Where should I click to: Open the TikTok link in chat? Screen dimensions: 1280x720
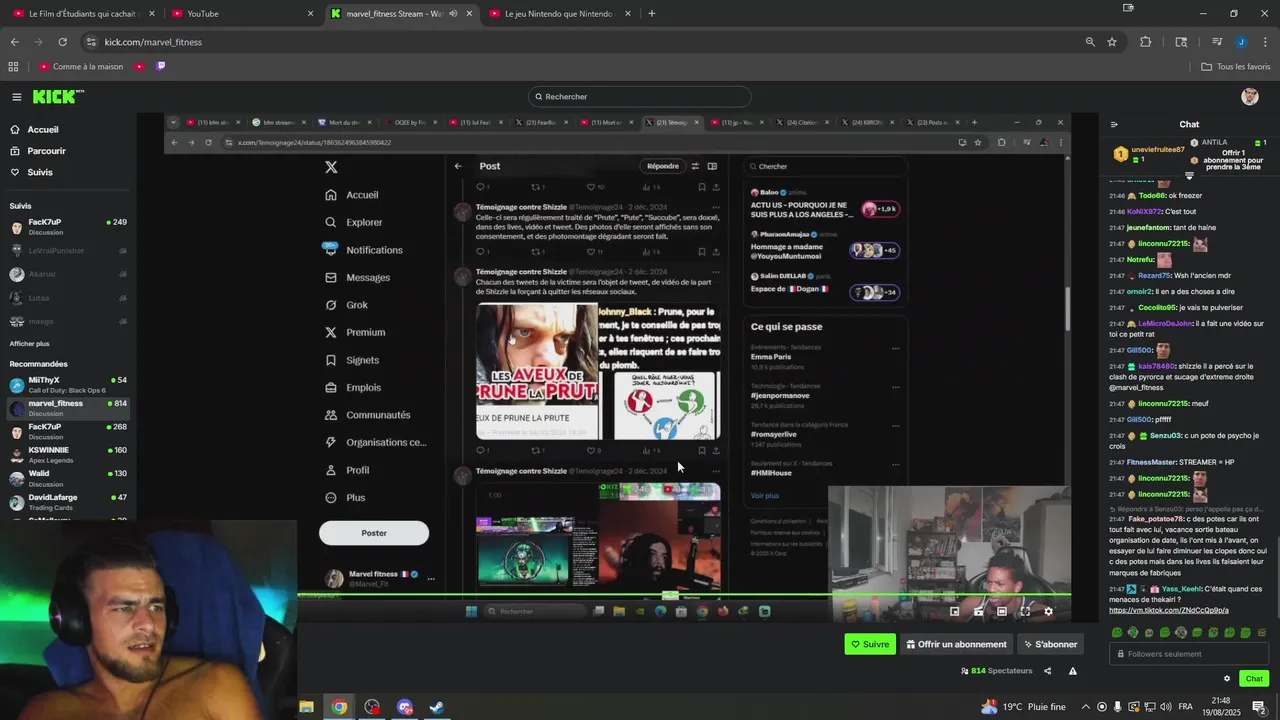click(1168, 610)
